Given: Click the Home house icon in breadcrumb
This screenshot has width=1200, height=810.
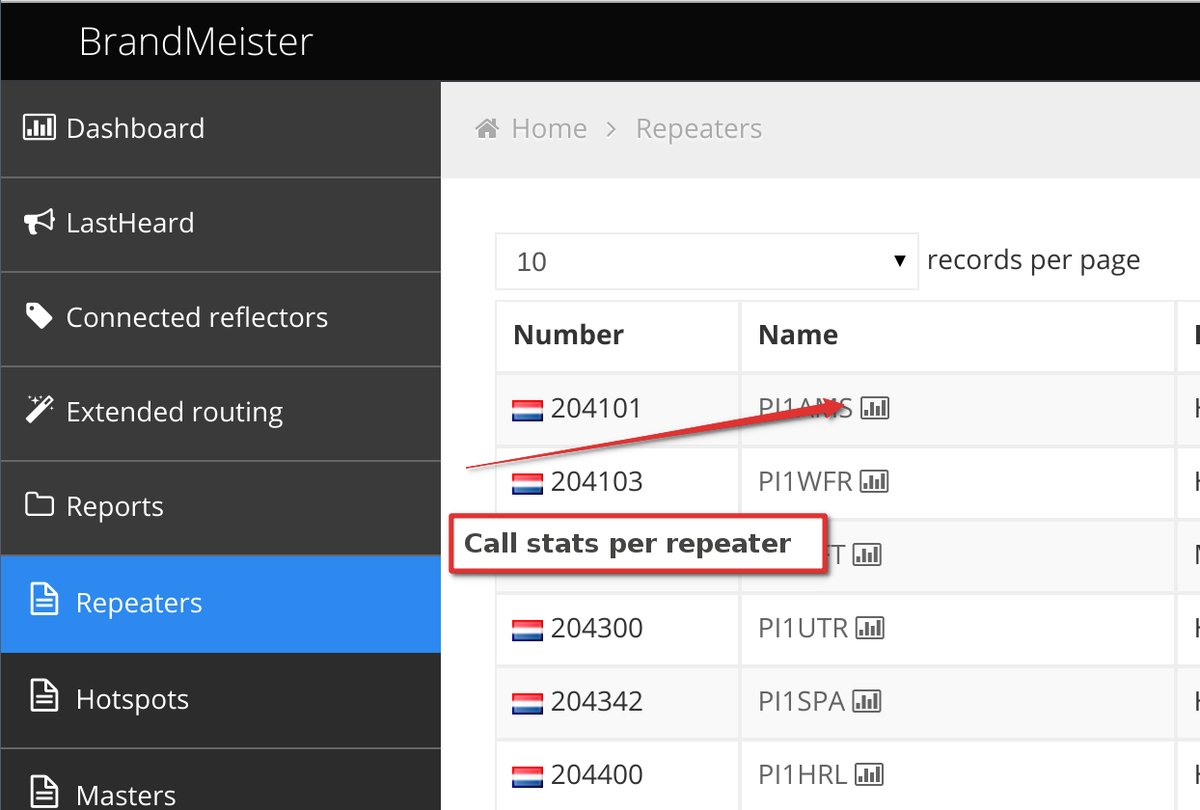Looking at the screenshot, I should (487, 128).
